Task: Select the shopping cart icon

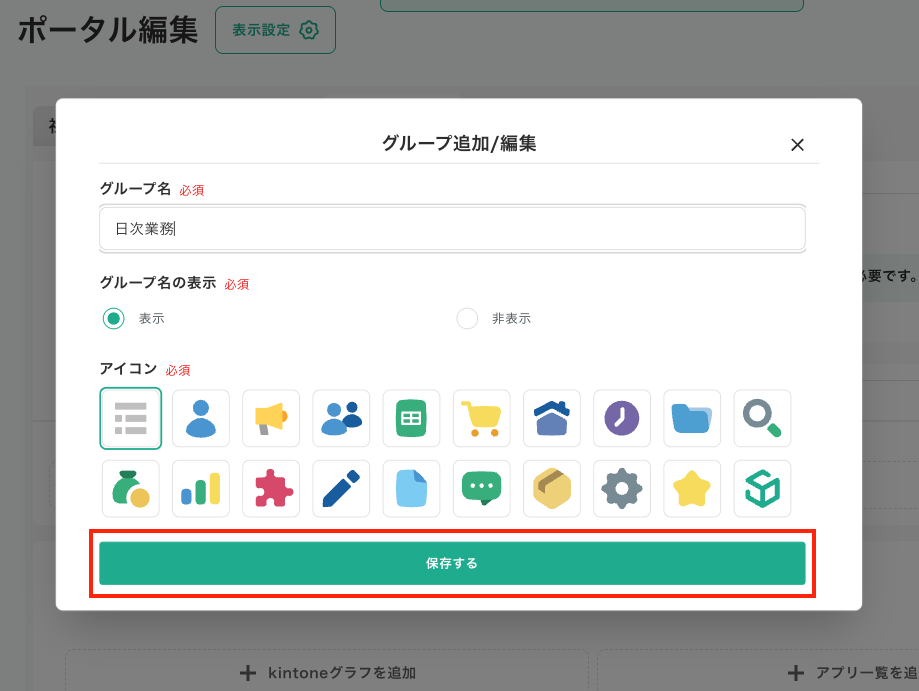Action: (x=481, y=418)
